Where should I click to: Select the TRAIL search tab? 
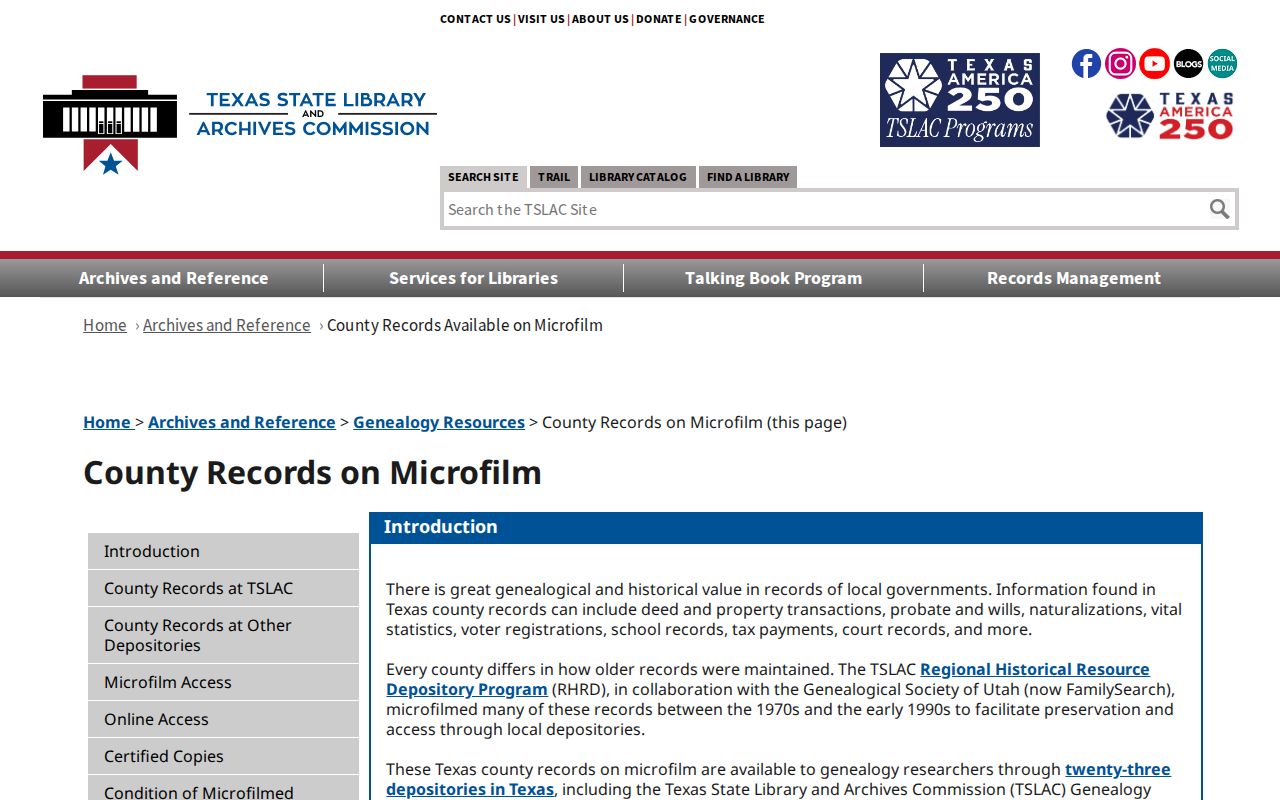(554, 177)
